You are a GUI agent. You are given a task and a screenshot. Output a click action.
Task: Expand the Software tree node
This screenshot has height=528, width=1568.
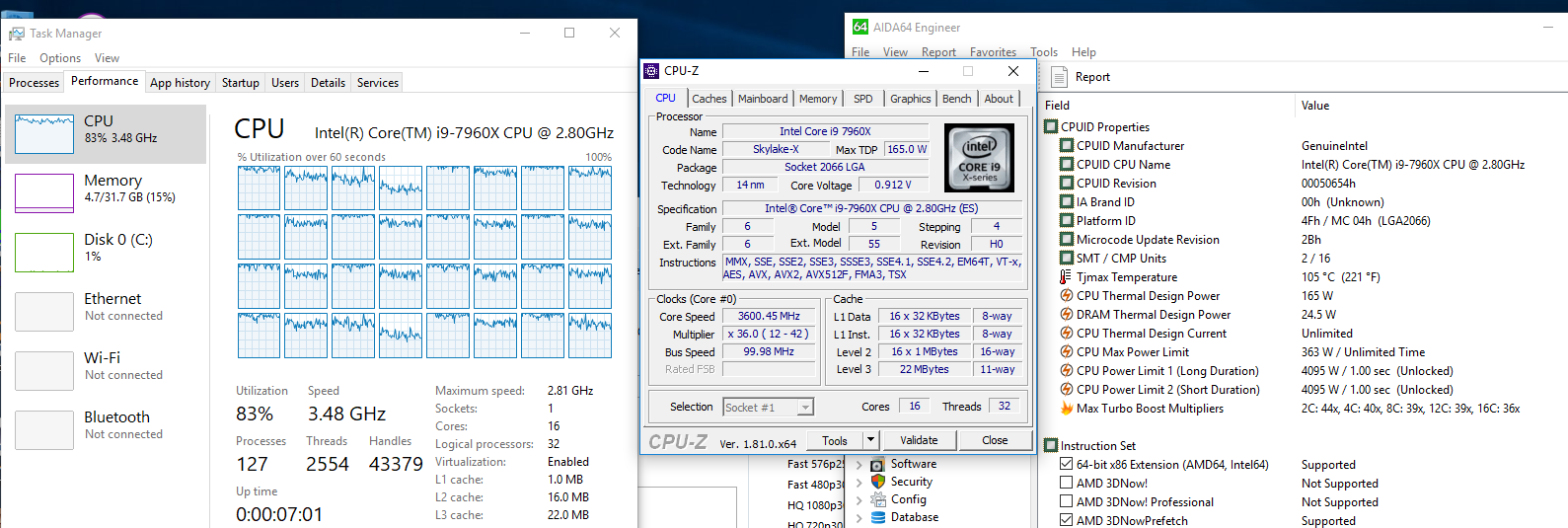coord(859,465)
